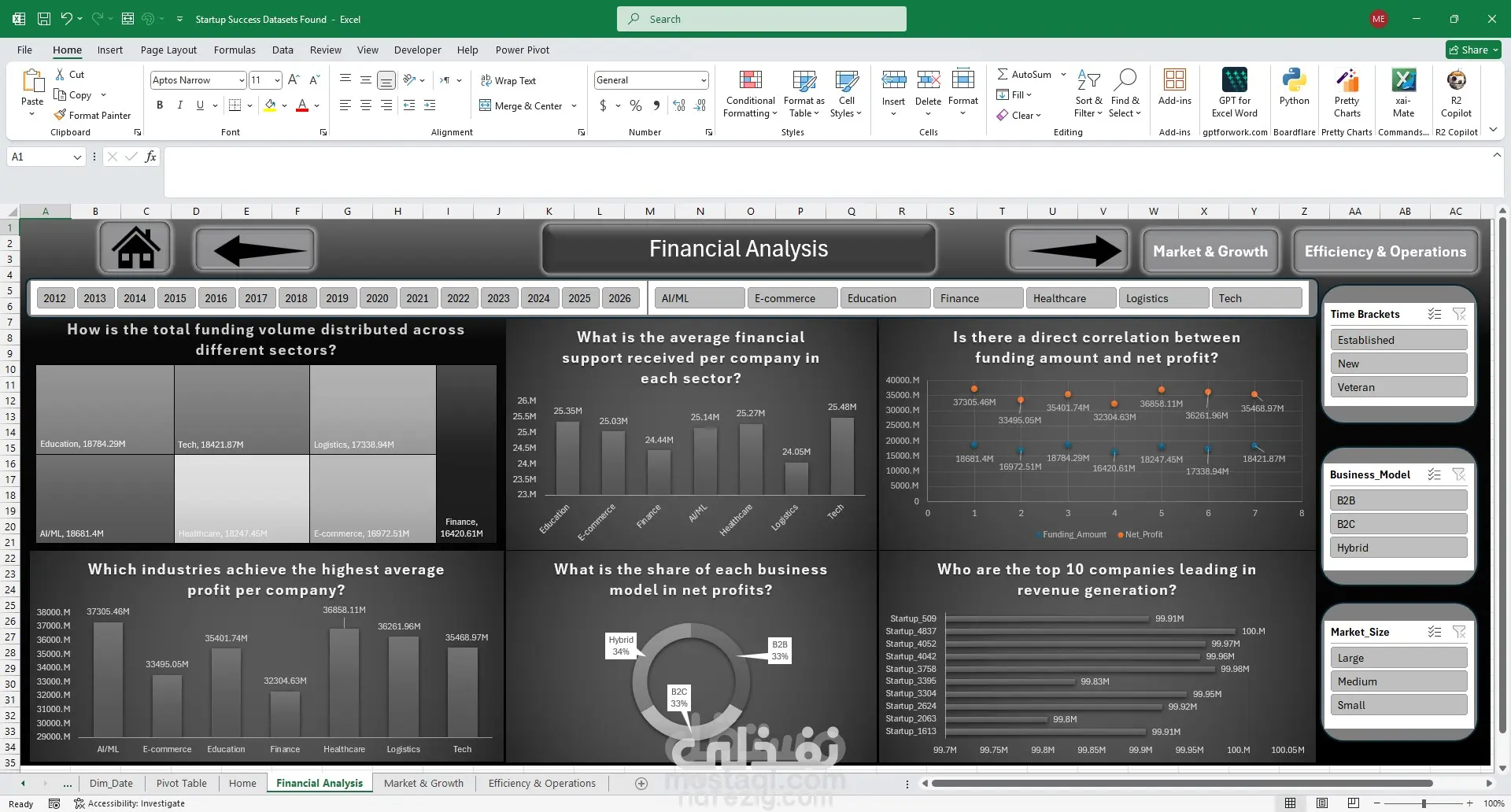Click the home icon on the dashboard
Screen dimensions: 1511x812
pyautogui.click(x=135, y=249)
